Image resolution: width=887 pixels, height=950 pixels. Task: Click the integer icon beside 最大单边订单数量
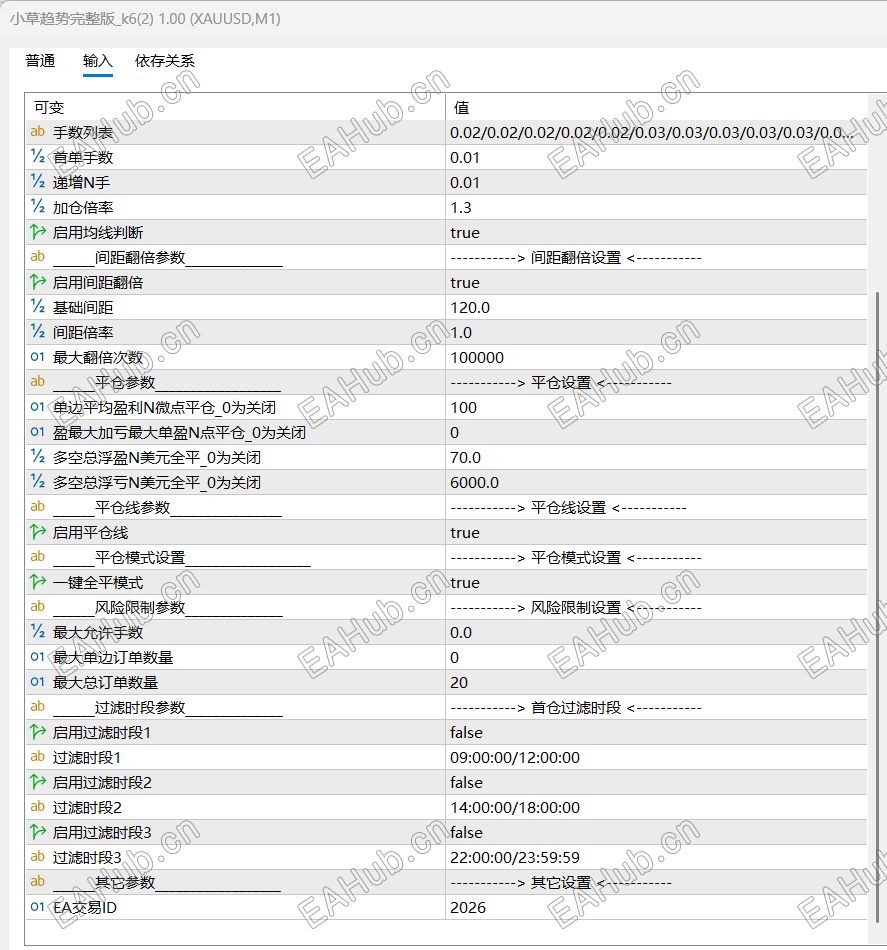[38, 657]
